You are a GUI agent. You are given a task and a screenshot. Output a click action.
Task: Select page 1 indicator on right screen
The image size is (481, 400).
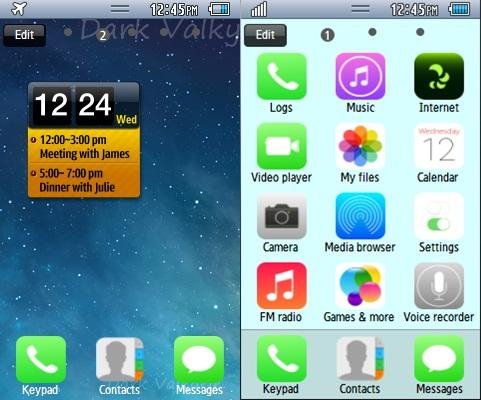327,35
